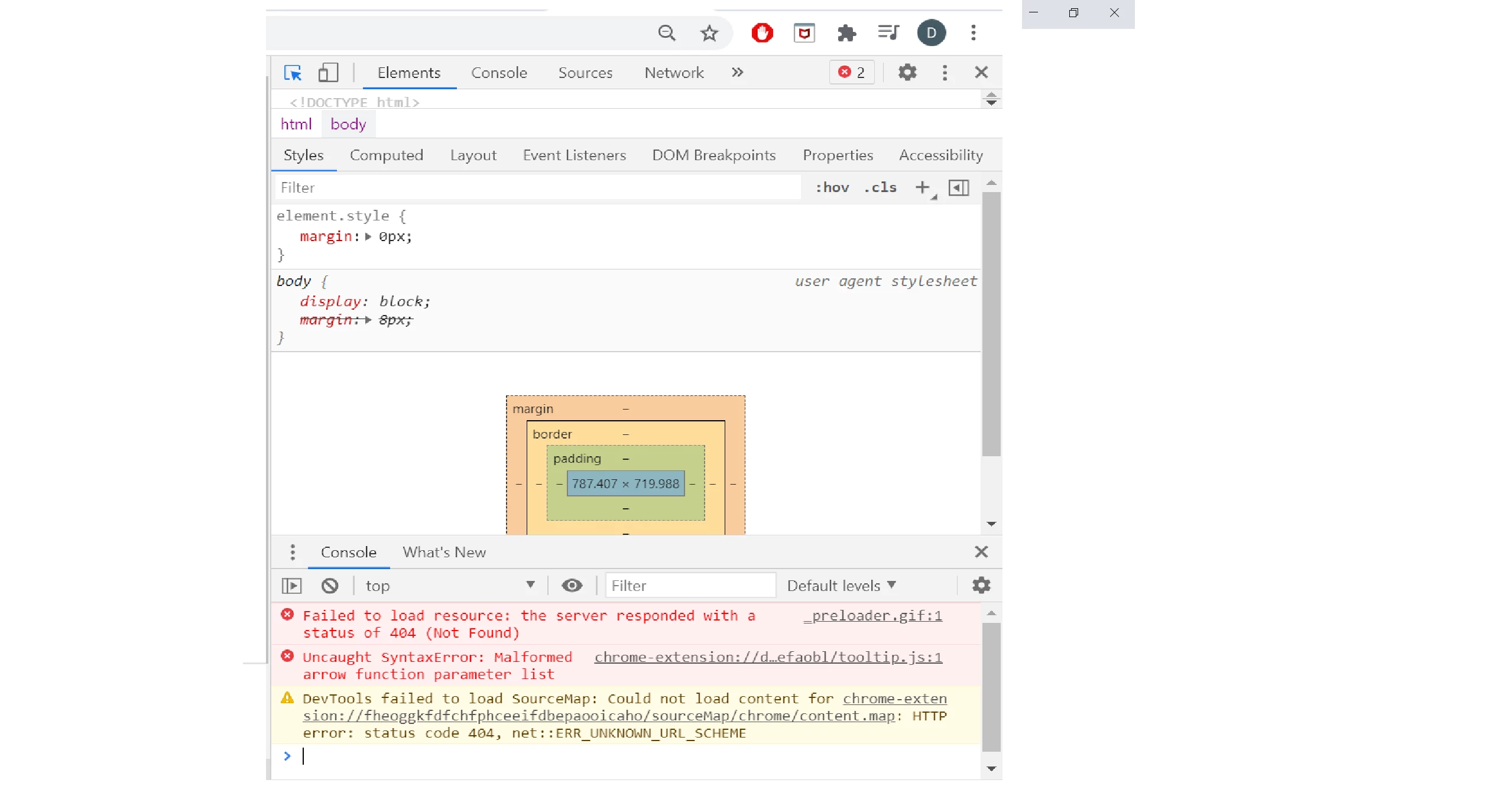Click the browser extensions puzzle icon

(846, 33)
